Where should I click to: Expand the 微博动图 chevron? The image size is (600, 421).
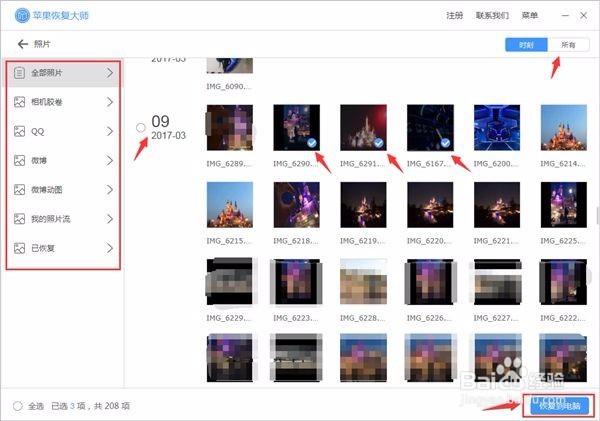pyautogui.click(x=110, y=189)
